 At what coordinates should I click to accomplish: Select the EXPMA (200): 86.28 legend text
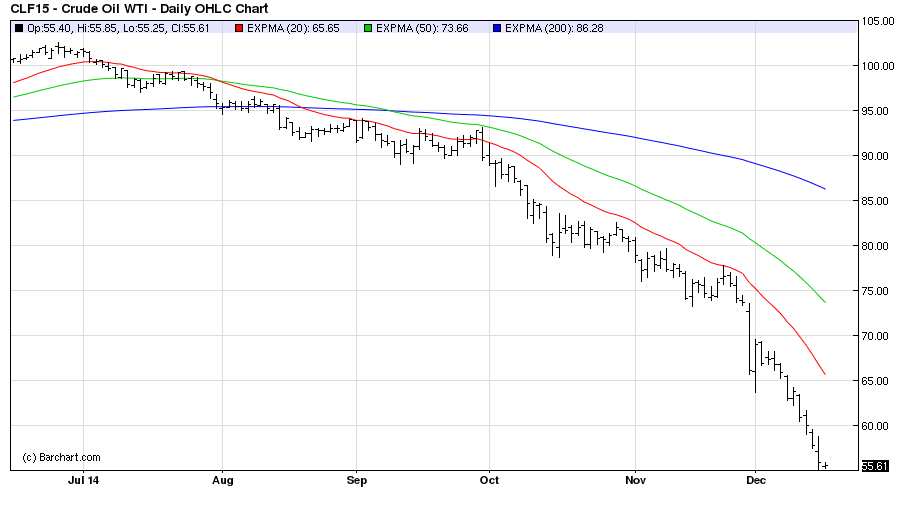click(555, 28)
